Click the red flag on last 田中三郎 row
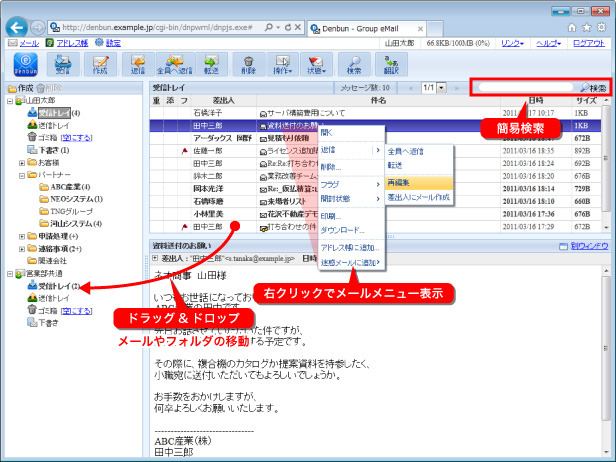The image size is (616, 462). point(185,227)
